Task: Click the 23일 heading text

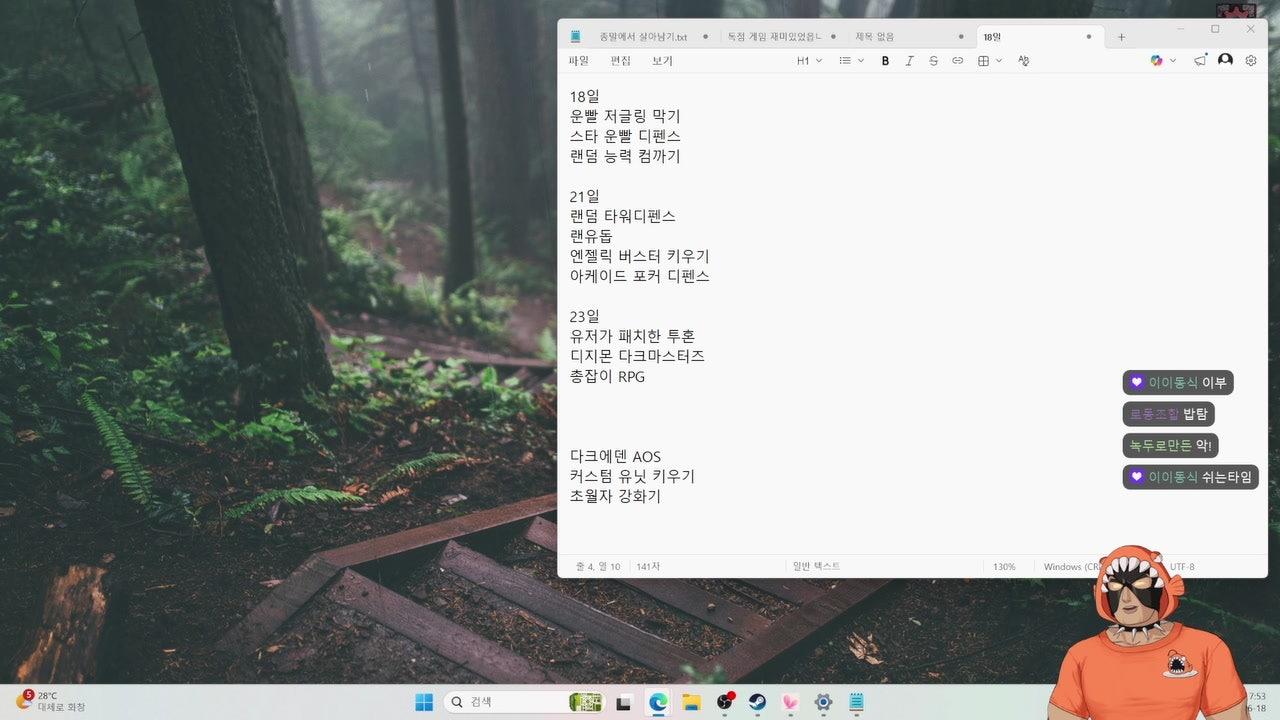Action: tap(585, 316)
